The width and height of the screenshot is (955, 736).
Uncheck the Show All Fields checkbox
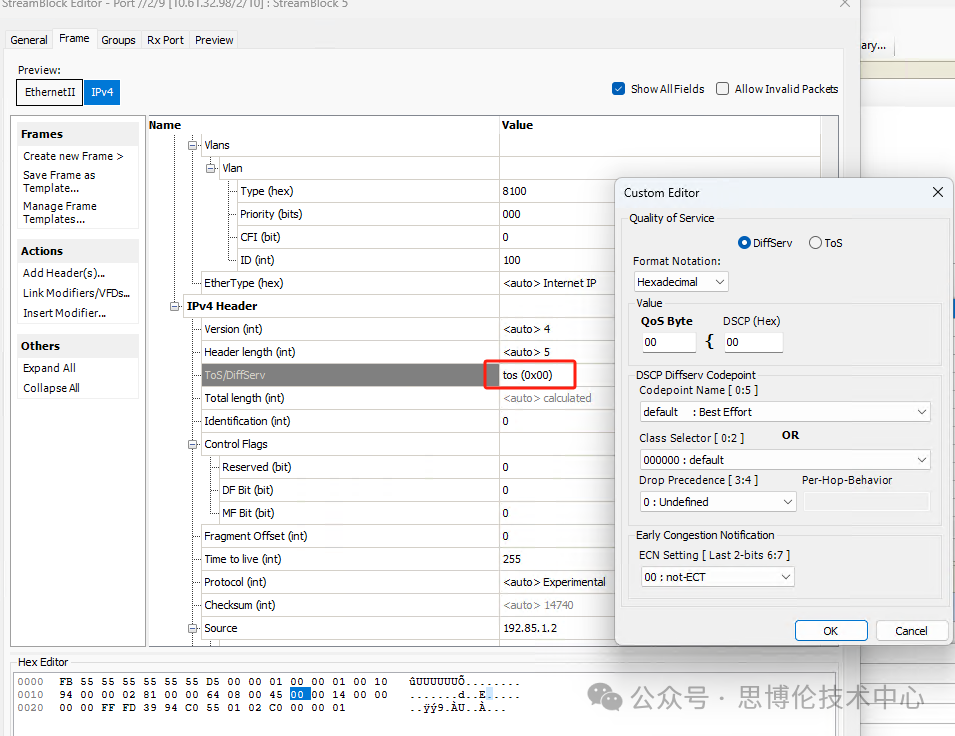pos(619,89)
